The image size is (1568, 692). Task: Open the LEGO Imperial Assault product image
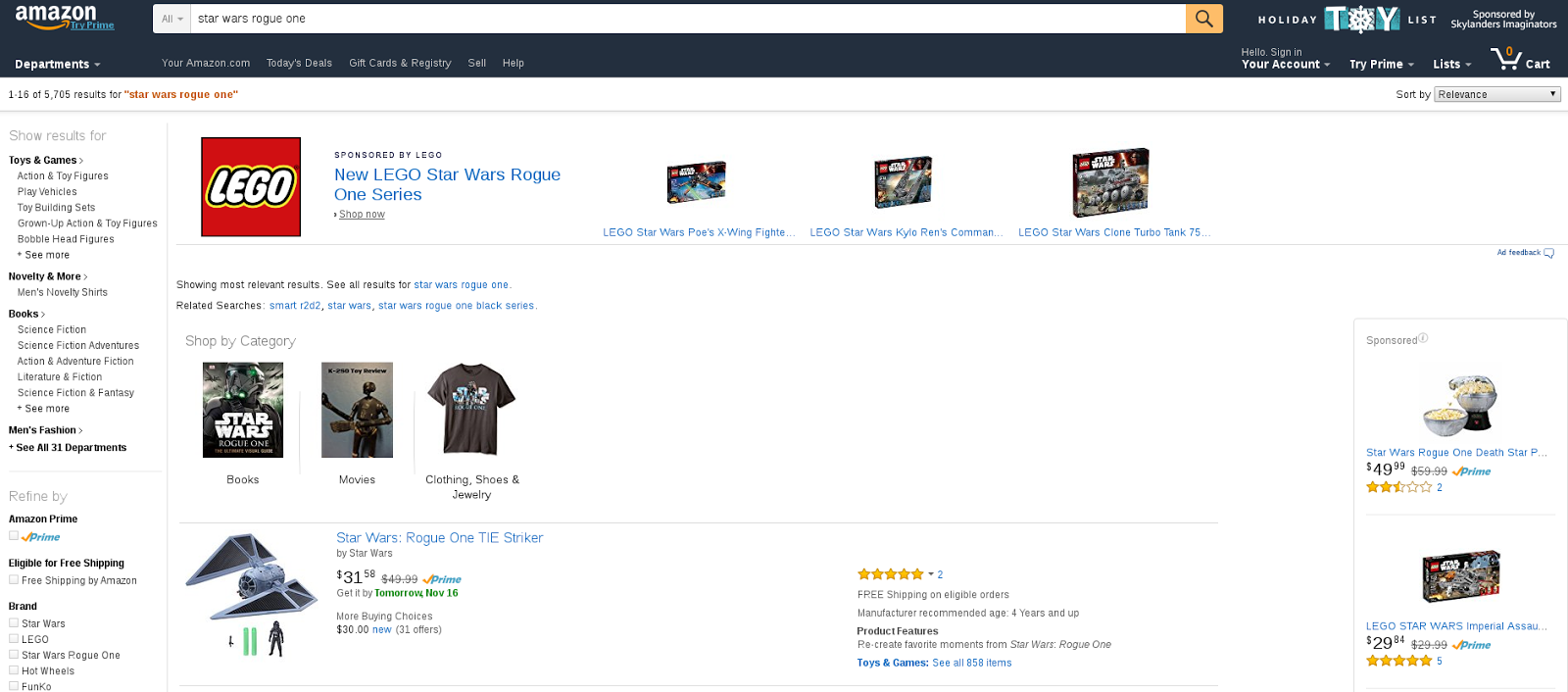(1461, 575)
